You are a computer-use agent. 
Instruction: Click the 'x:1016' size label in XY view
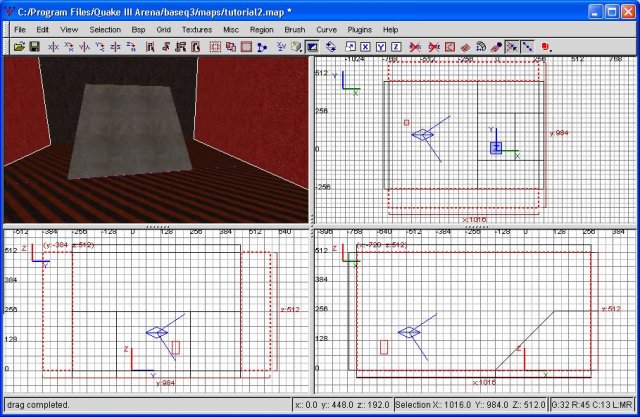pyautogui.click(x=473, y=220)
